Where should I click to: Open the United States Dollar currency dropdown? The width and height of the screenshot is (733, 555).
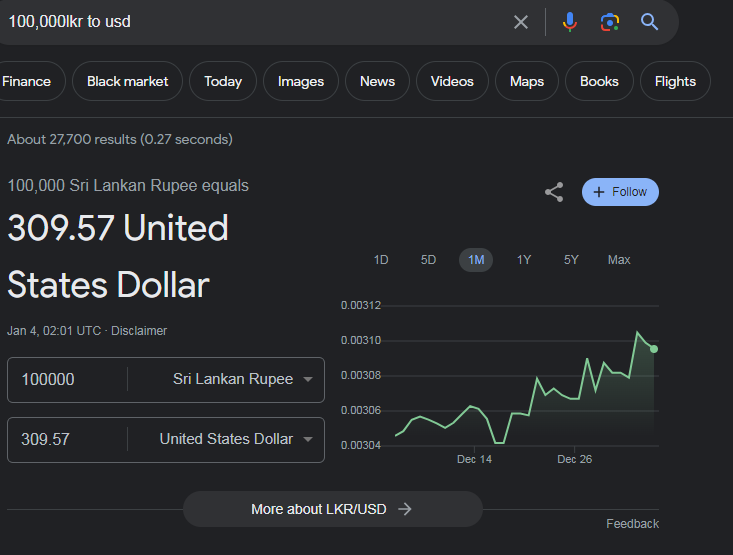(x=236, y=439)
